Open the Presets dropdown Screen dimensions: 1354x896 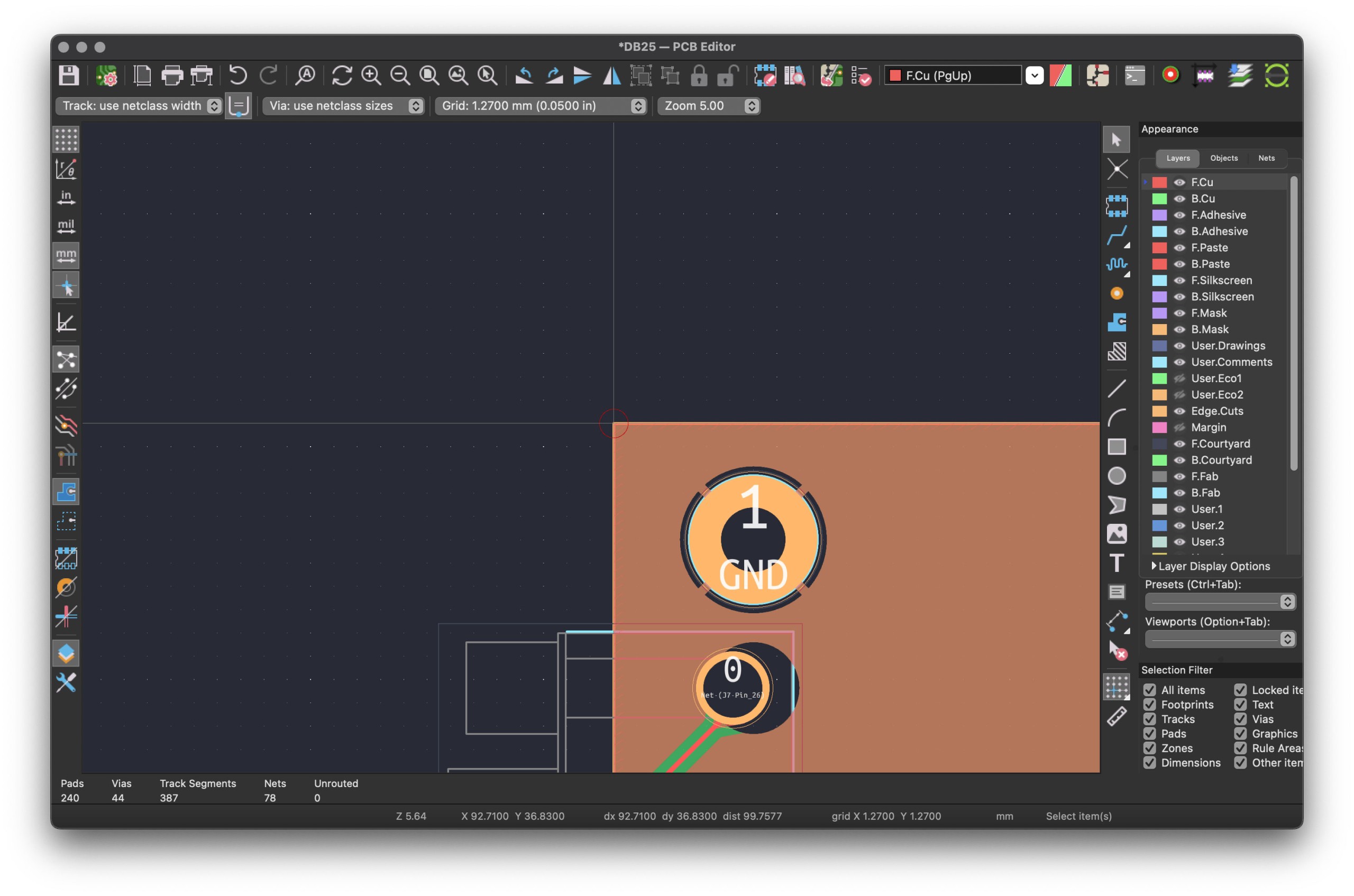click(x=1220, y=602)
